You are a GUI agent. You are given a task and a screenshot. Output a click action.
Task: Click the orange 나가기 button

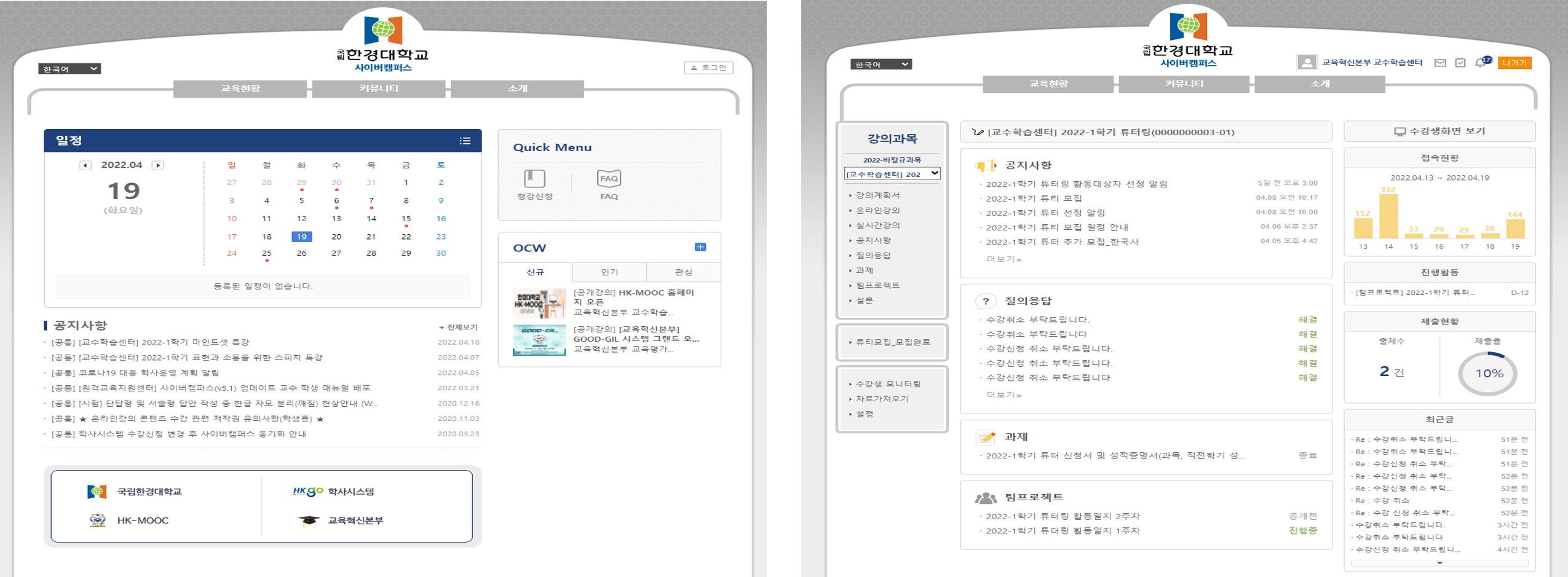(x=1514, y=63)
